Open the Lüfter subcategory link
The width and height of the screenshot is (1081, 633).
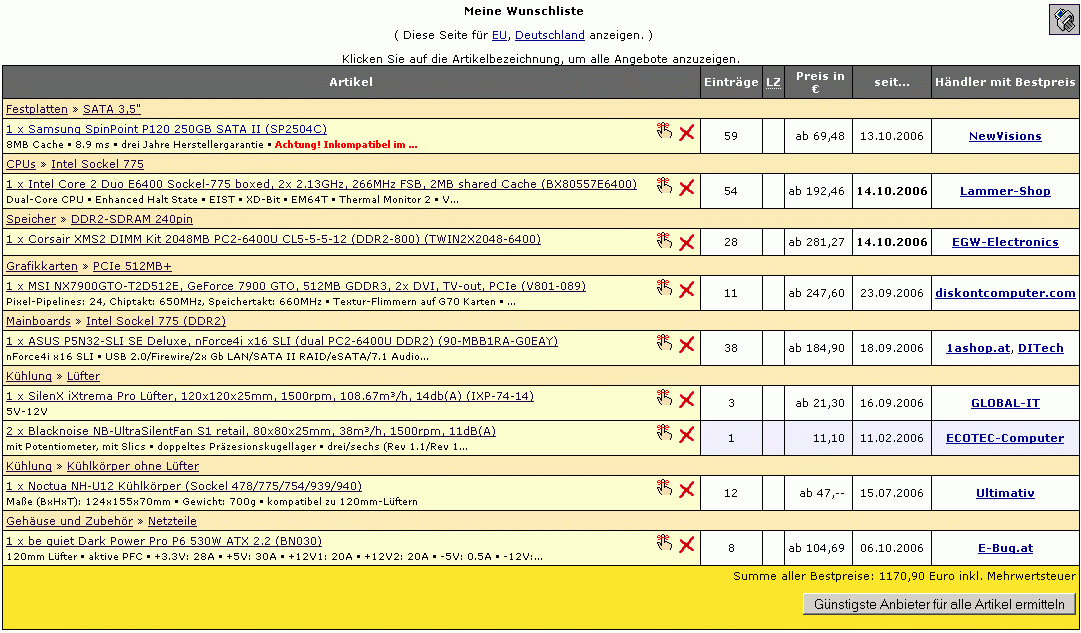click(x=83, y=376)
